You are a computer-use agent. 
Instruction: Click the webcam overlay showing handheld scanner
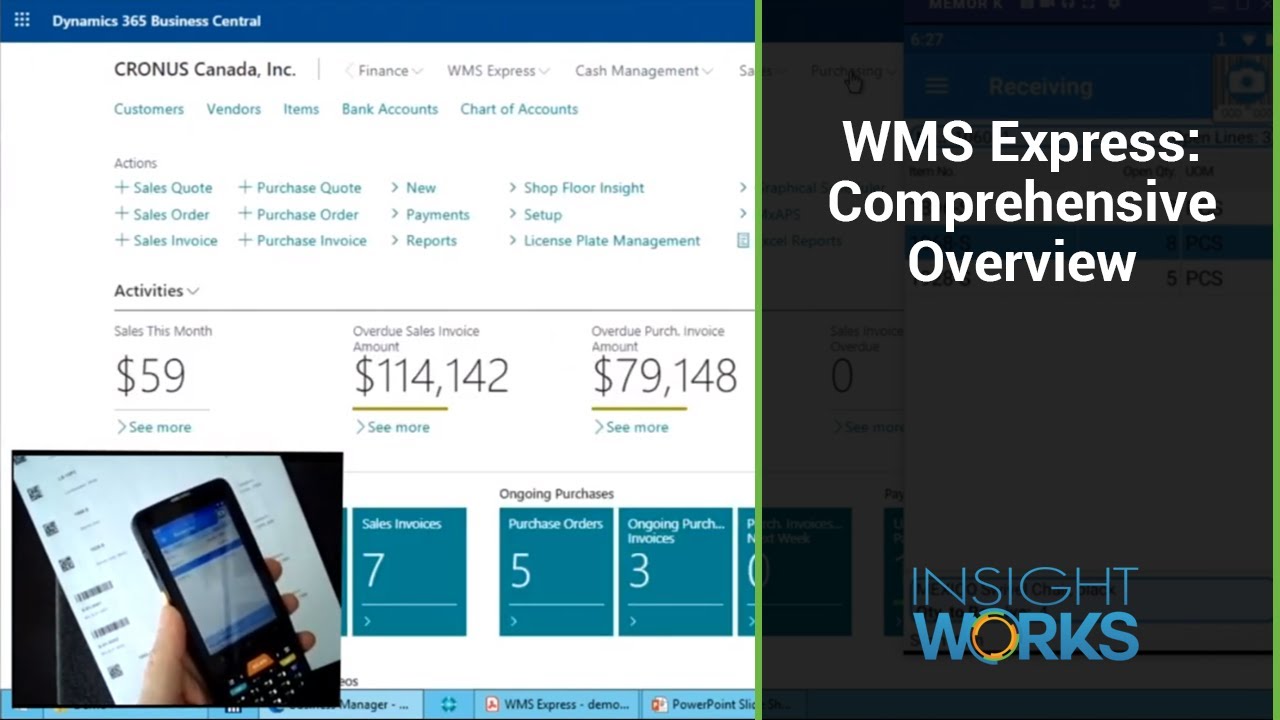pos(177,578)
